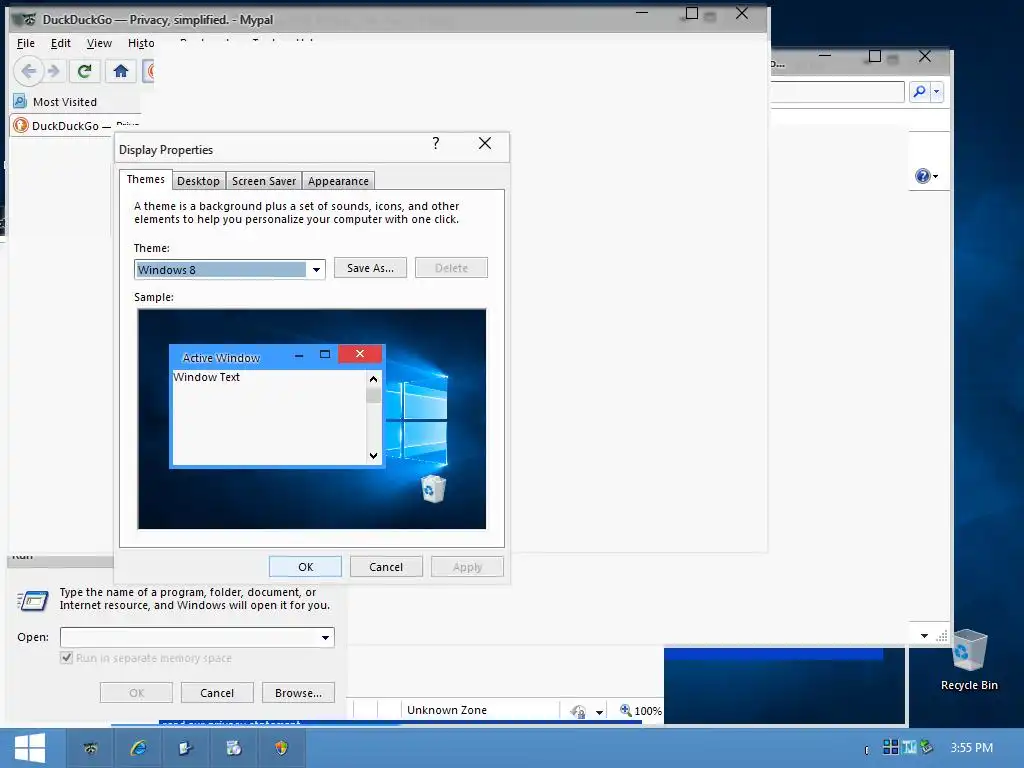Open the History menu in Mypal
1024x768 pixels.
coord(141,43)
